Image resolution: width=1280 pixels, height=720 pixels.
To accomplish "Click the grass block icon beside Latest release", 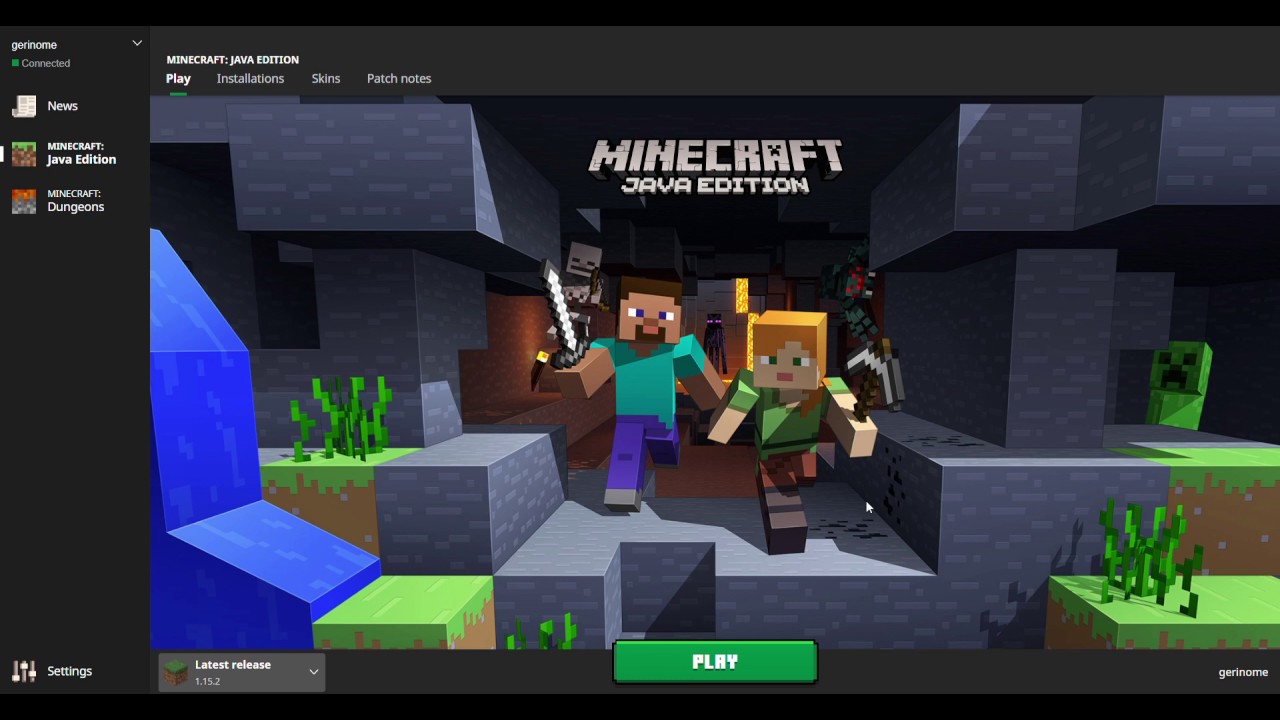I will coord(176,673).
